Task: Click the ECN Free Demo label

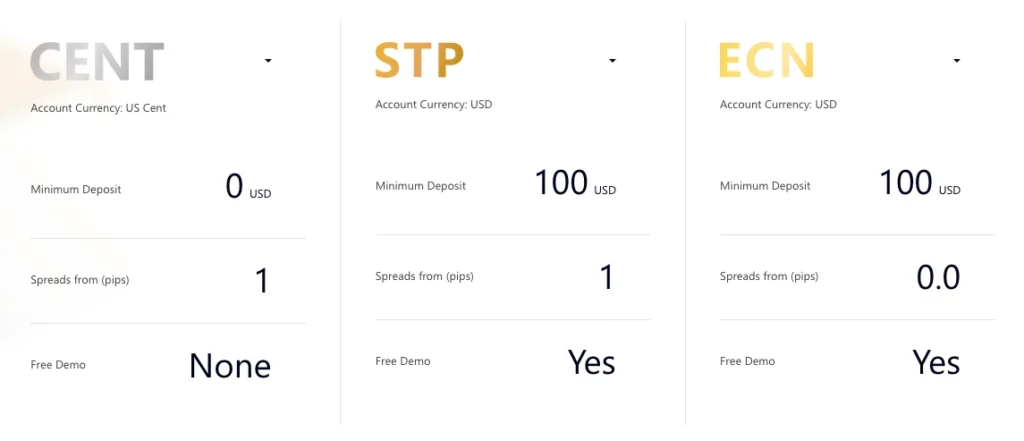Action: [748, 361]
